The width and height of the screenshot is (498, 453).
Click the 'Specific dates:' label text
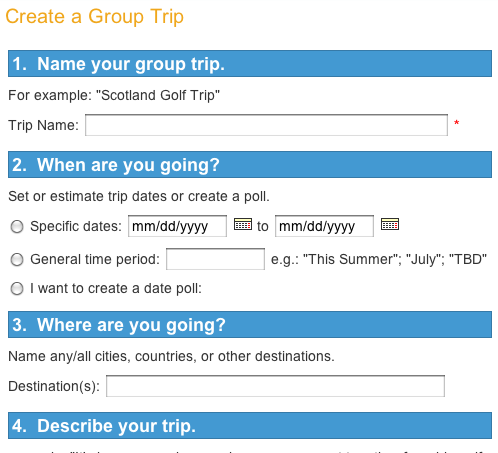point(76,226)
